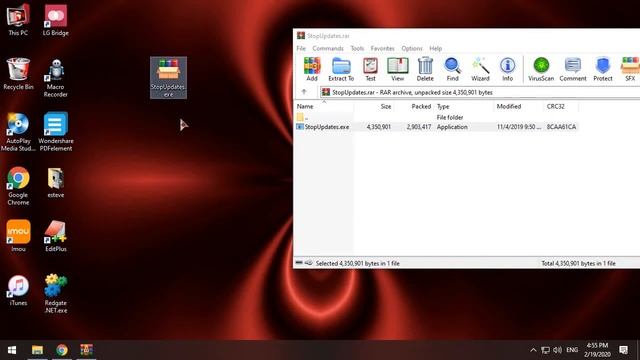Open the Options menu
This screenshot has height=360, width=640.
pos(411,48)
